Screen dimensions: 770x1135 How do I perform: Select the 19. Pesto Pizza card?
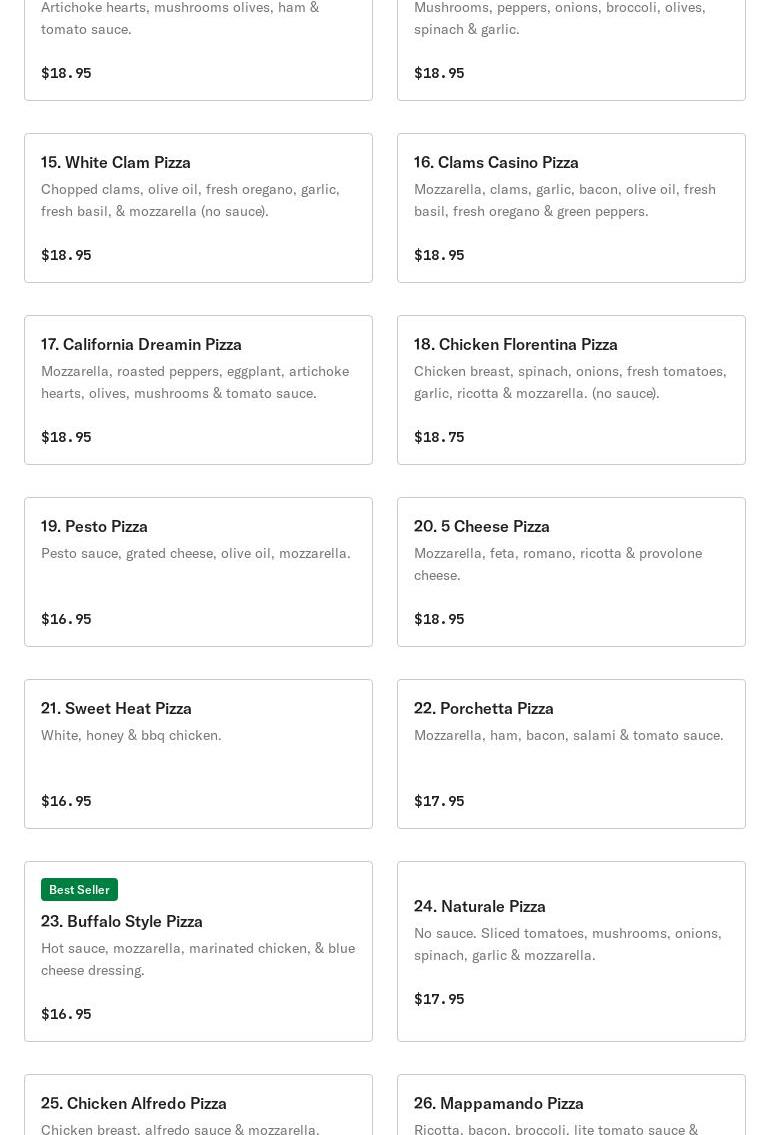pos(198,572)
